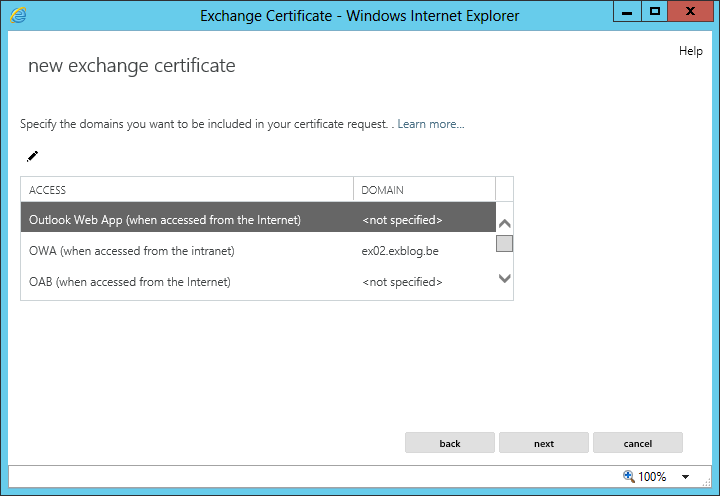This screenshot has height=496, width=720.
Task: Sort by the ACCESS column header
Action: 187,190
